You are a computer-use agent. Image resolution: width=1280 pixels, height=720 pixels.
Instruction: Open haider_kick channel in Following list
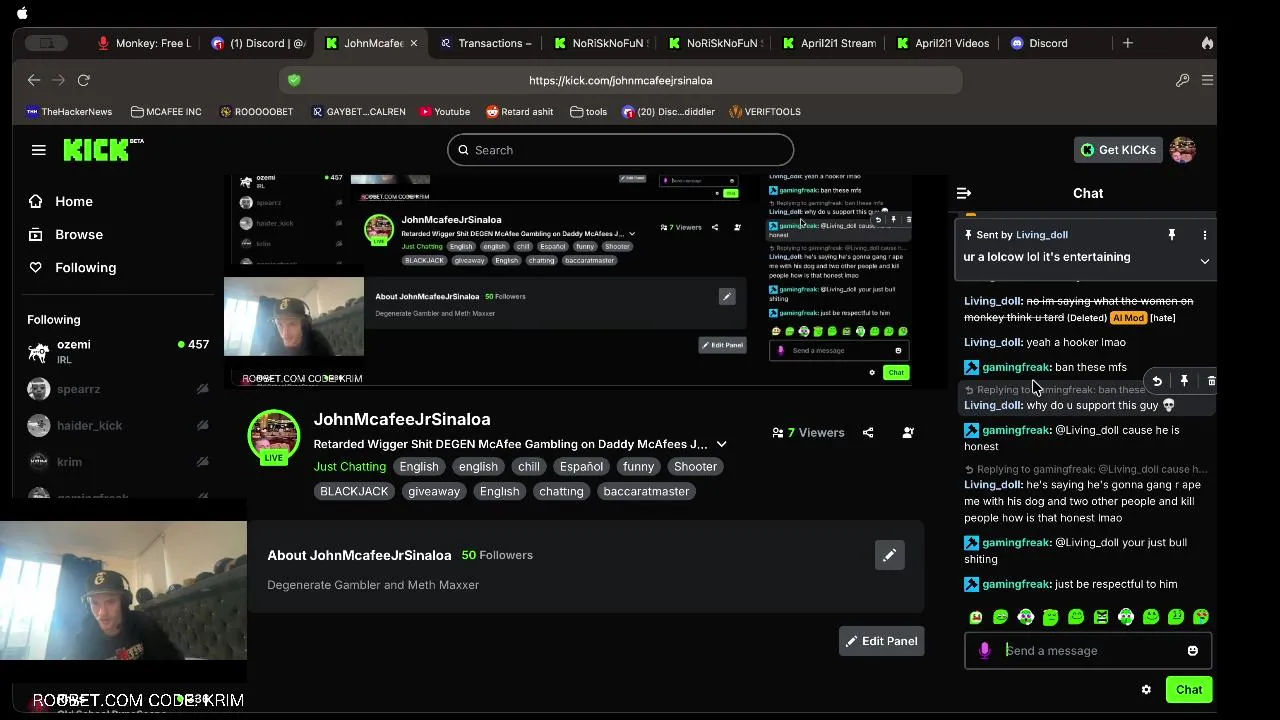118,425
